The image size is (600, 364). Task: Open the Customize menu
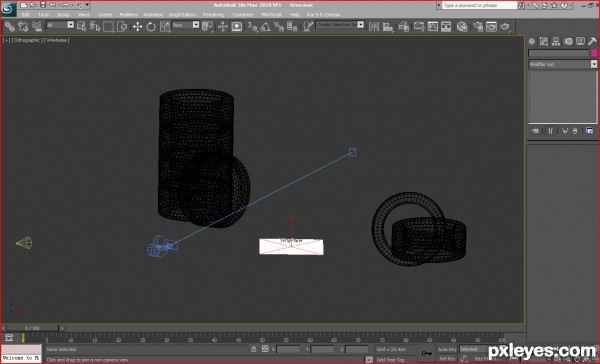click(243, 15)
